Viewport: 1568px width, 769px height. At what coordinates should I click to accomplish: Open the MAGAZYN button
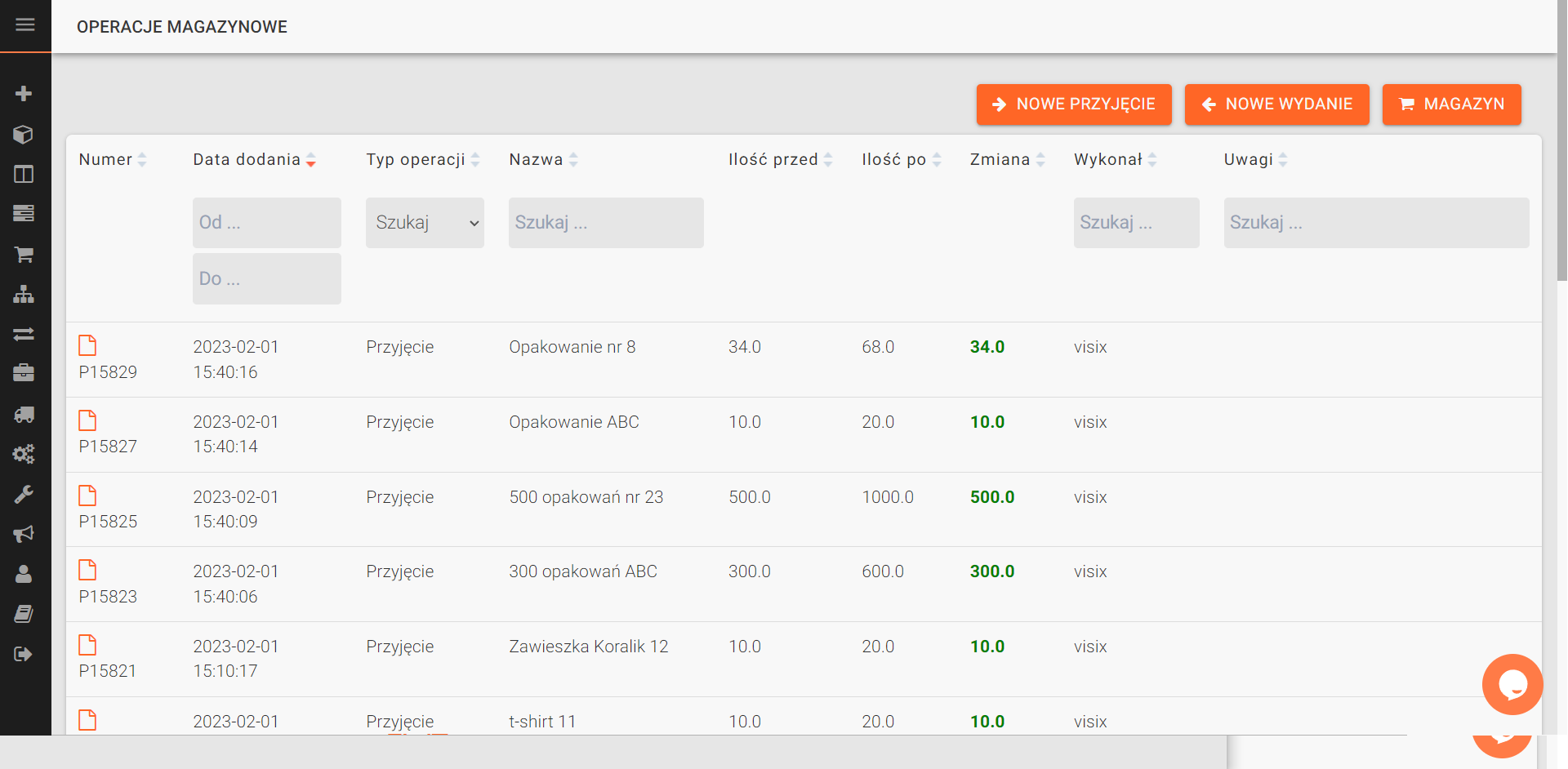tap(1451, 104)
